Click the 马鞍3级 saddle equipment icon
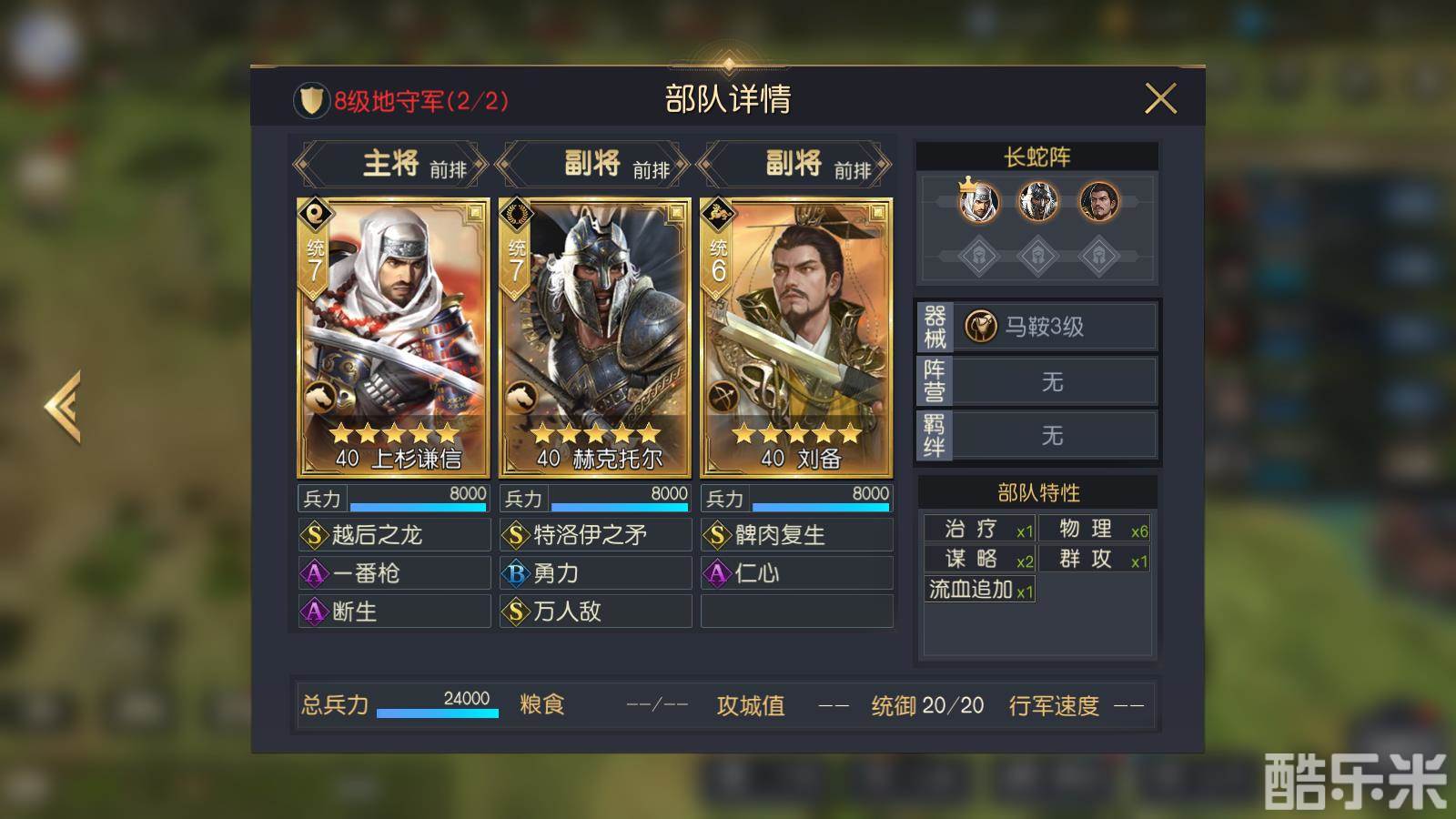1456x819 pixels. [x=980, y=326]
